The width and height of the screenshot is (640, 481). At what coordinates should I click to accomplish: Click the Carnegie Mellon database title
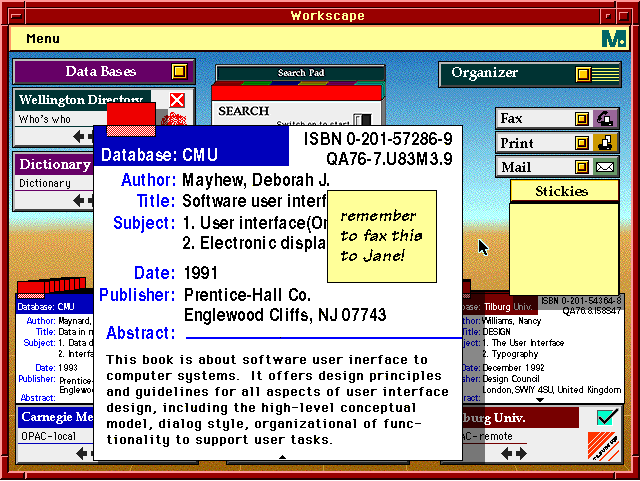coord(57,417)
